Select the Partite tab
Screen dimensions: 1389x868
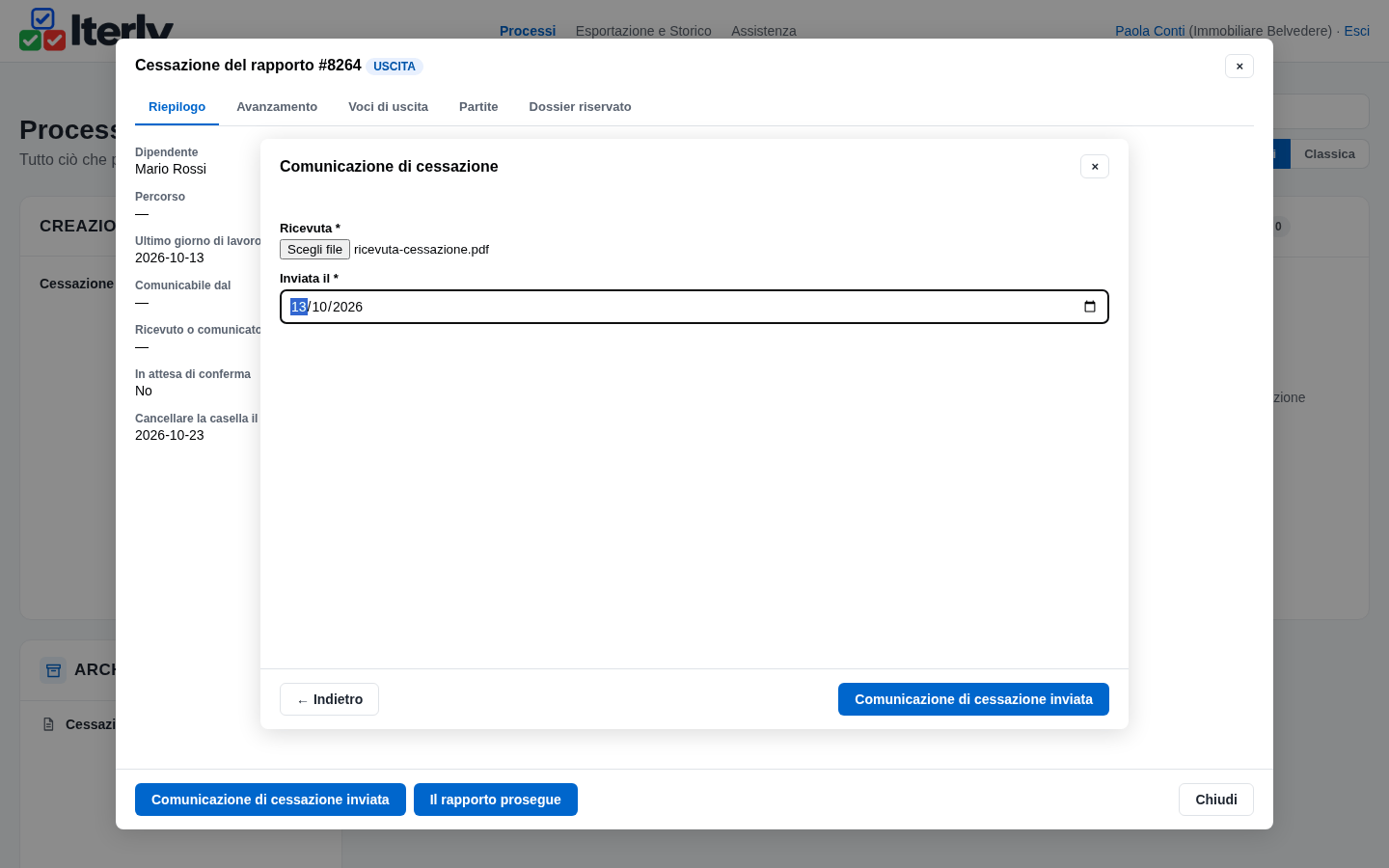coord(478,107)
